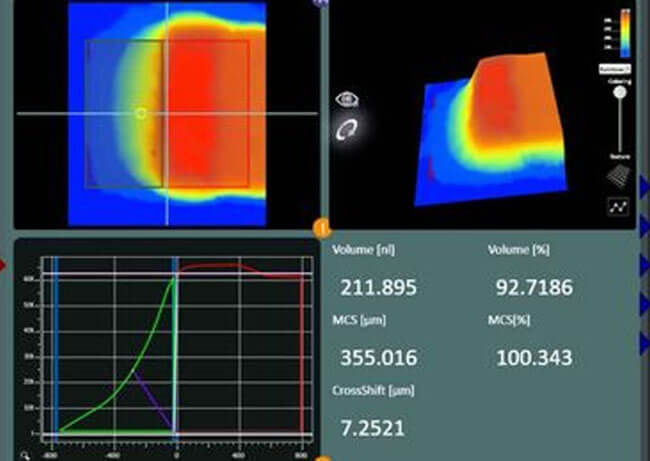Image resolution: width=650 pixels, height=461 pixels.
Task: Expand the blue arrow beside the MCS label
Action: click(x=644, y=304)
